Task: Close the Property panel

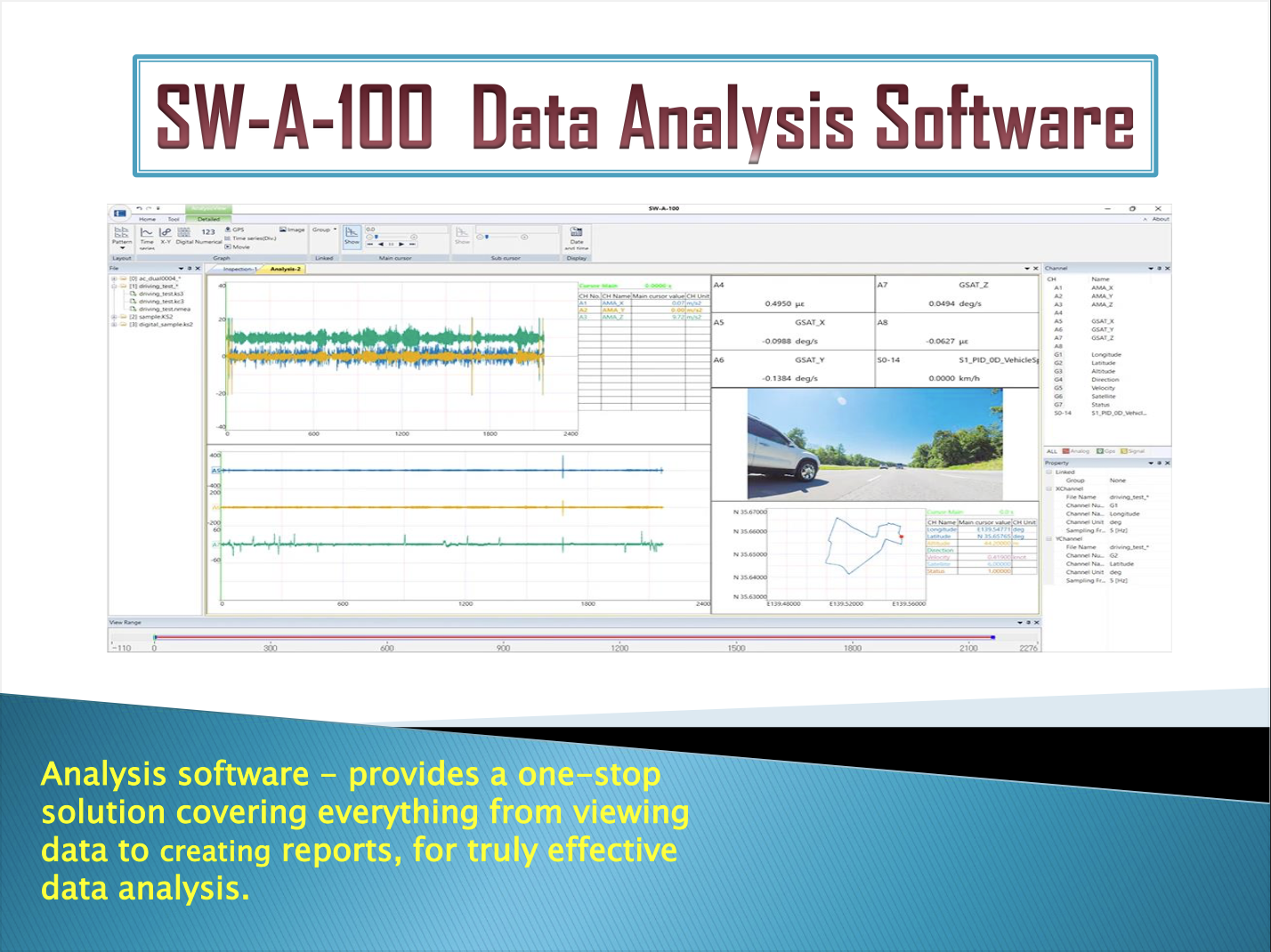Action: [x=1167, y=463]
